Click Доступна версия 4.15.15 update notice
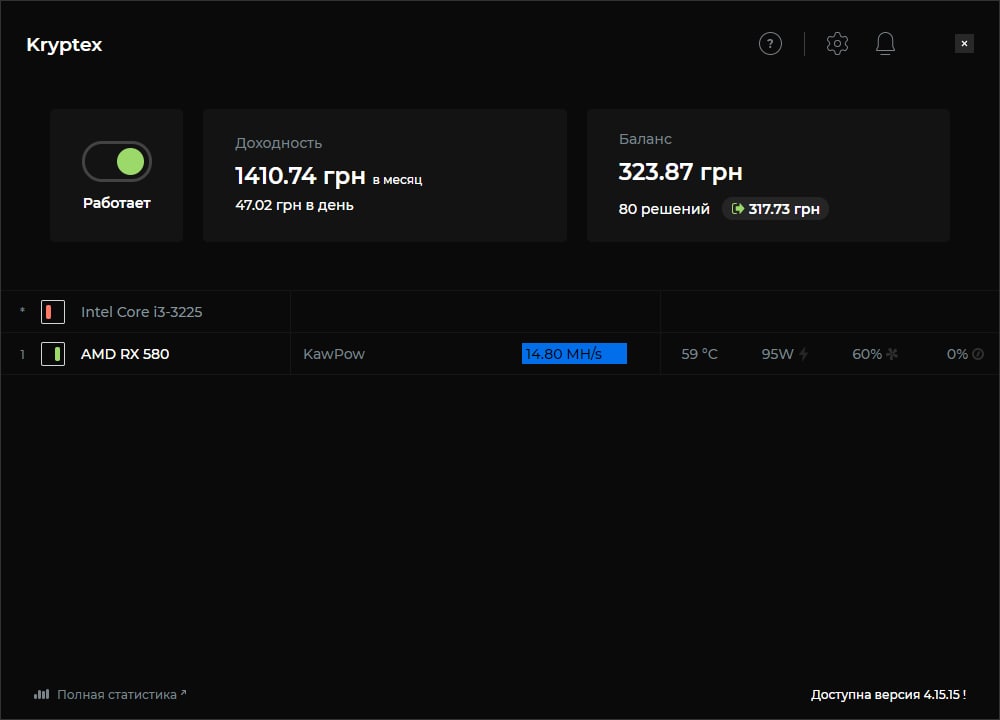 click(888, 694)
